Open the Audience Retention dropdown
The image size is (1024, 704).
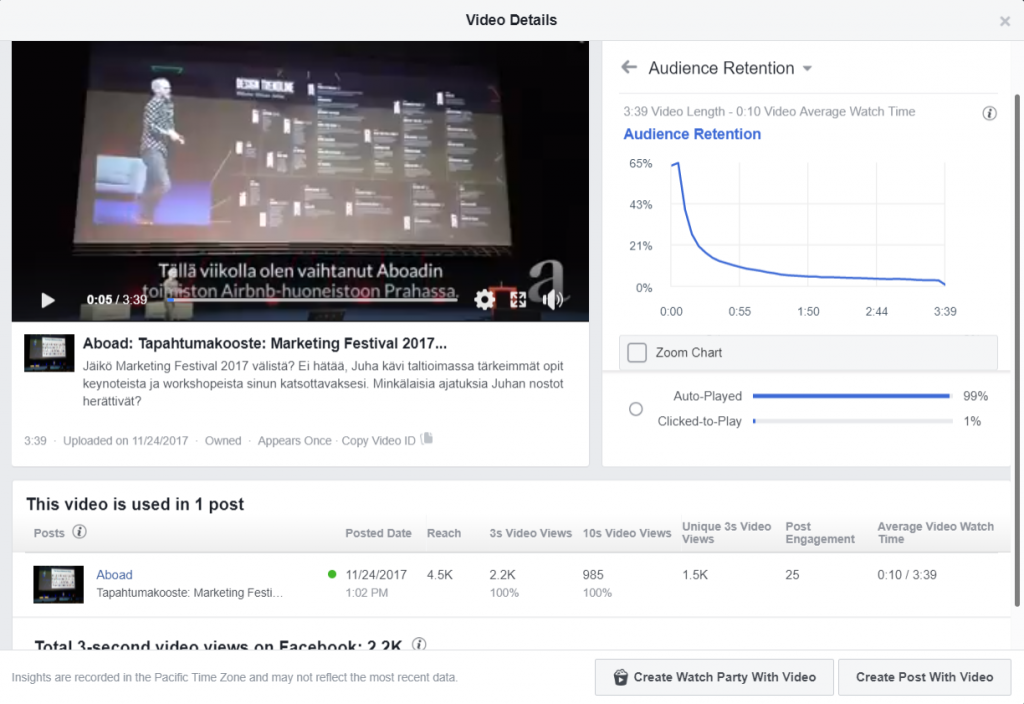tap(807, 69)
